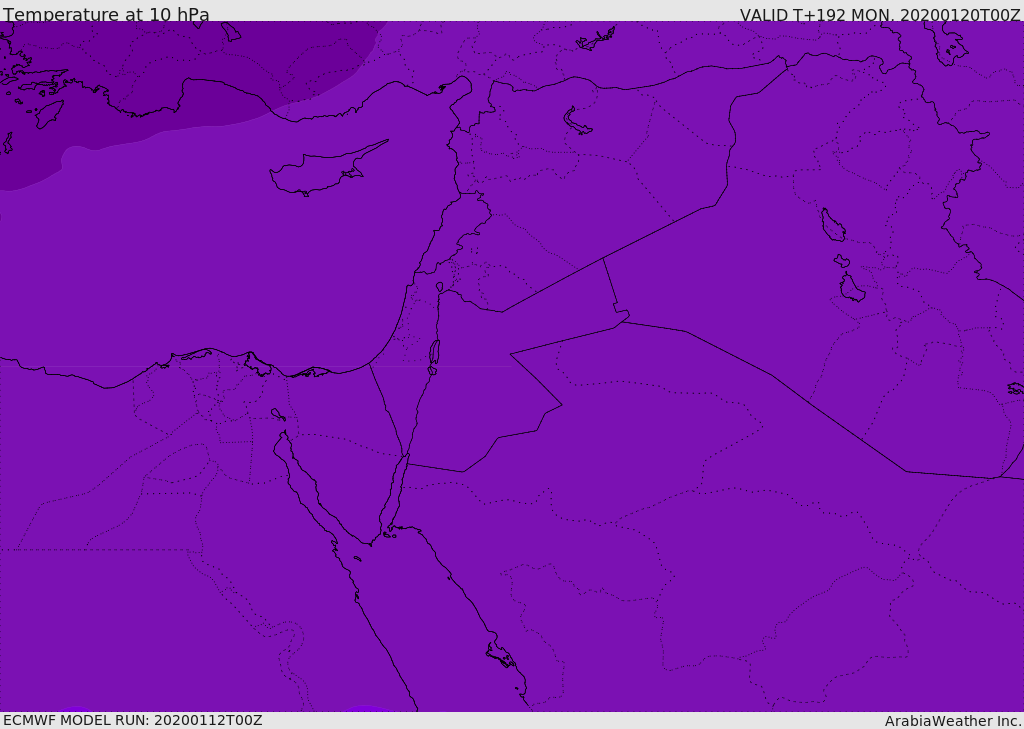Viewport: 1024px width, 729px height.
Task: Click the 'ArabiaWeather Inc' credit text
Action: coord(953,721)
